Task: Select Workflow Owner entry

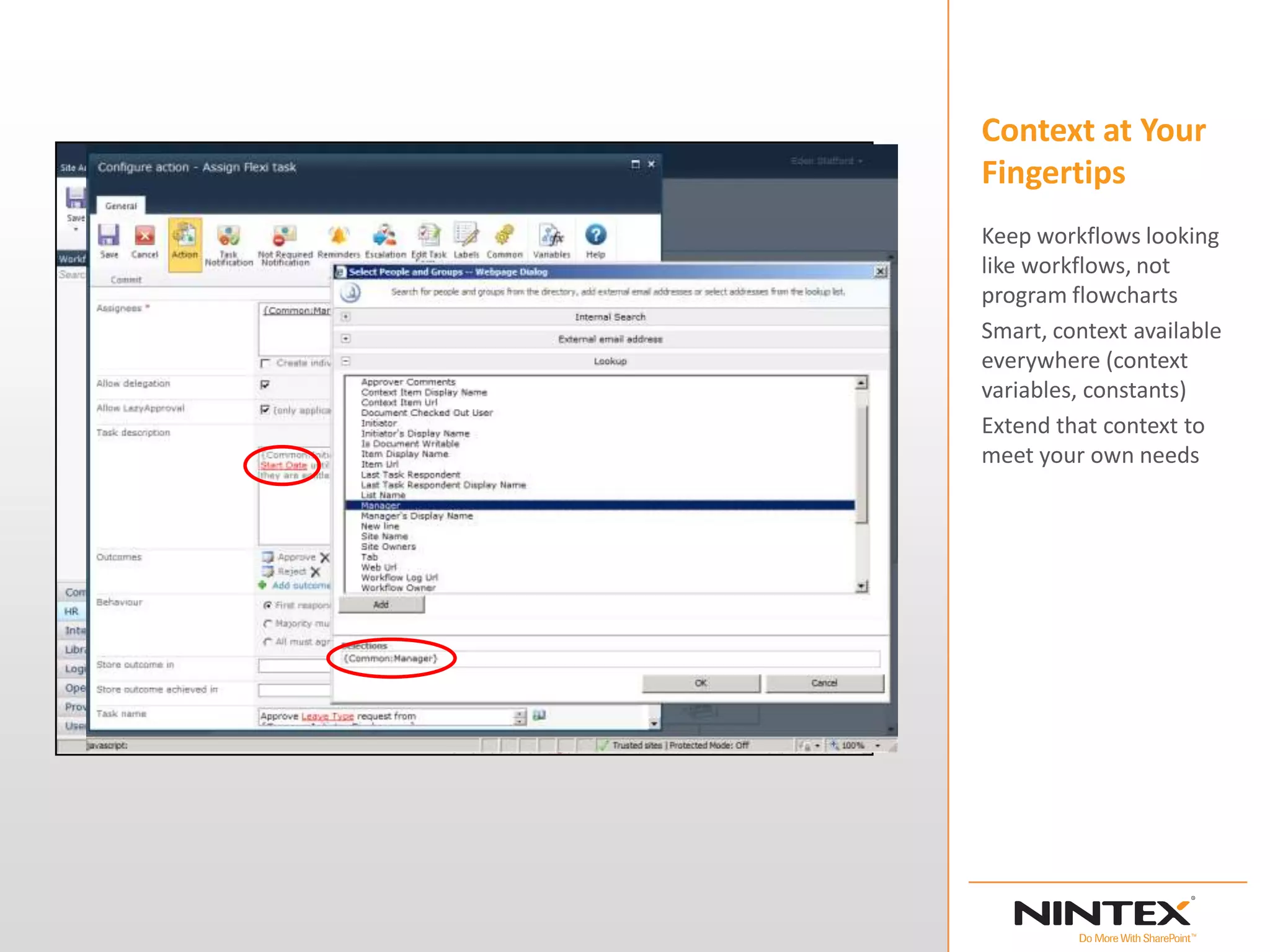Action: (x=398, y=588)
